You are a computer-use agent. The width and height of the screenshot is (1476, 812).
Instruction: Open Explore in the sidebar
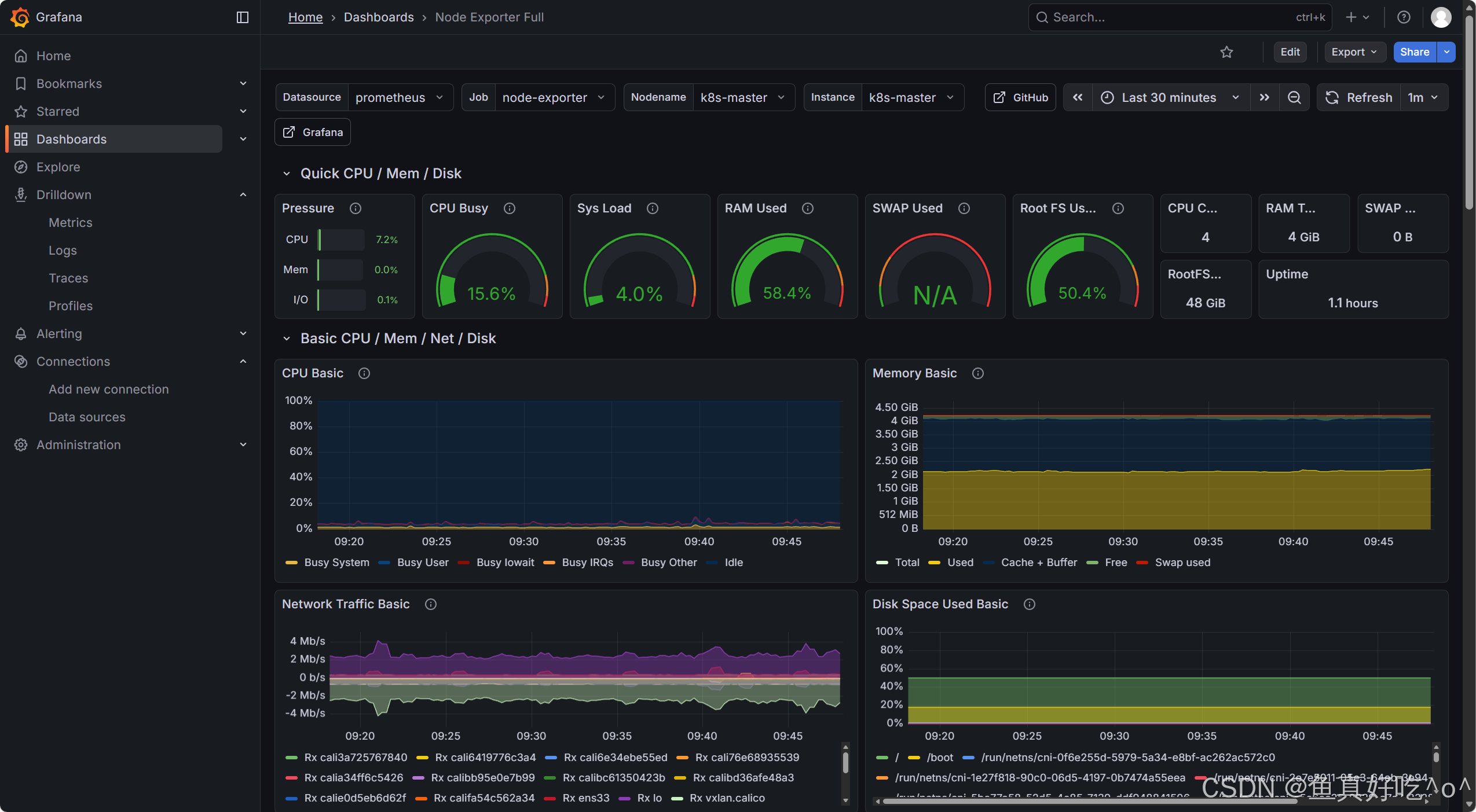pyautogui.click(x=58, y=167)
